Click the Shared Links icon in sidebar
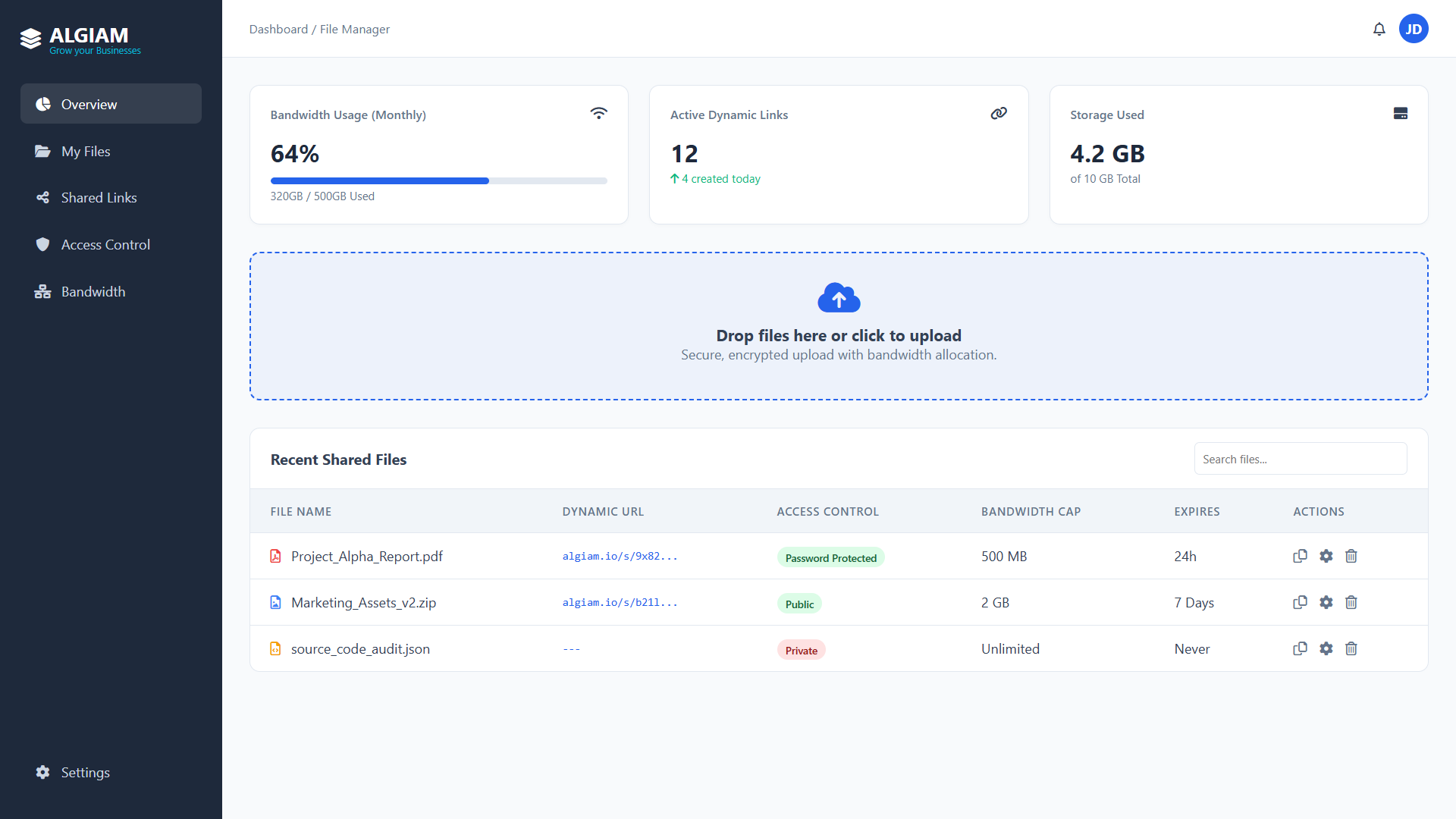 42,197
